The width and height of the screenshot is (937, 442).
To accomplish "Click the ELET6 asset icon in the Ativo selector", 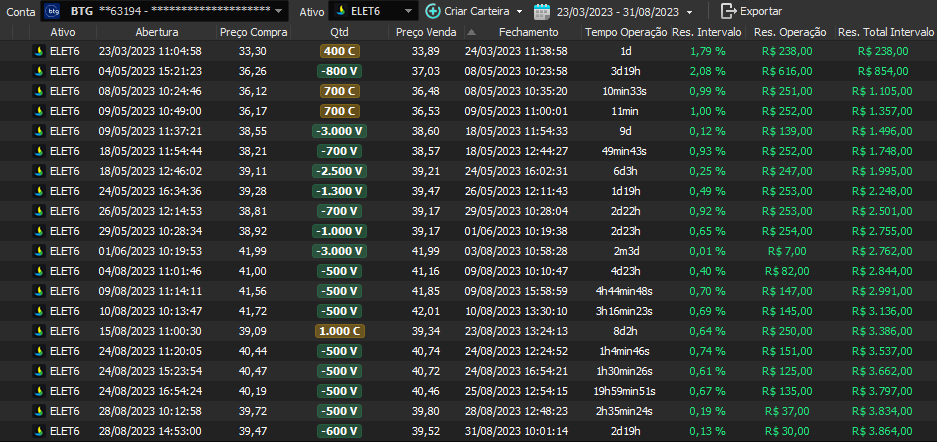I will point(340,11).
